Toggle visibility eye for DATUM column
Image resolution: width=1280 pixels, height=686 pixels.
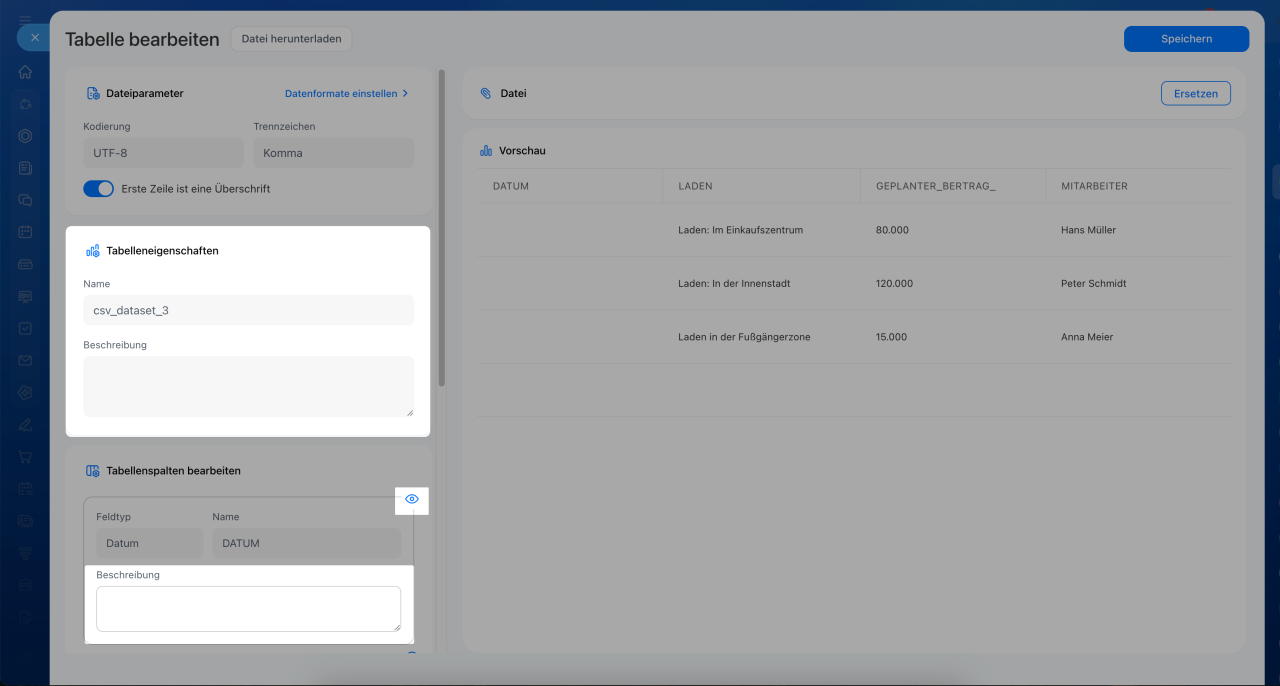click(411, 499)
